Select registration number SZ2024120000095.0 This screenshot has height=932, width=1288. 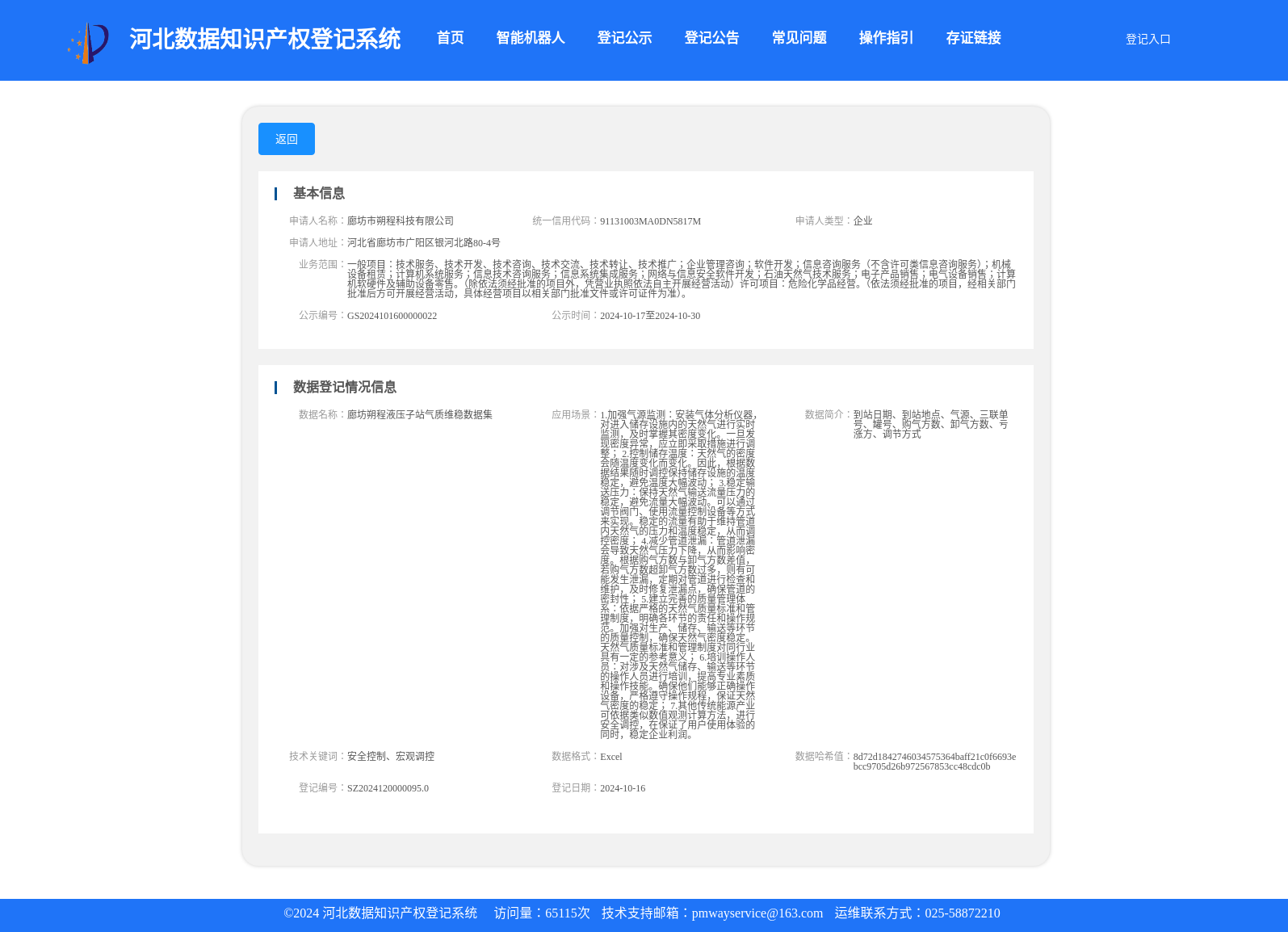pos(388,788)
